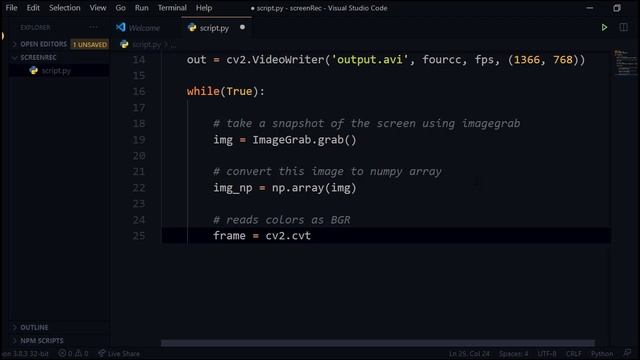Viewport: 640px width, 360px height.
Task: Open the Help menu
Action: [x=204, y=8]
